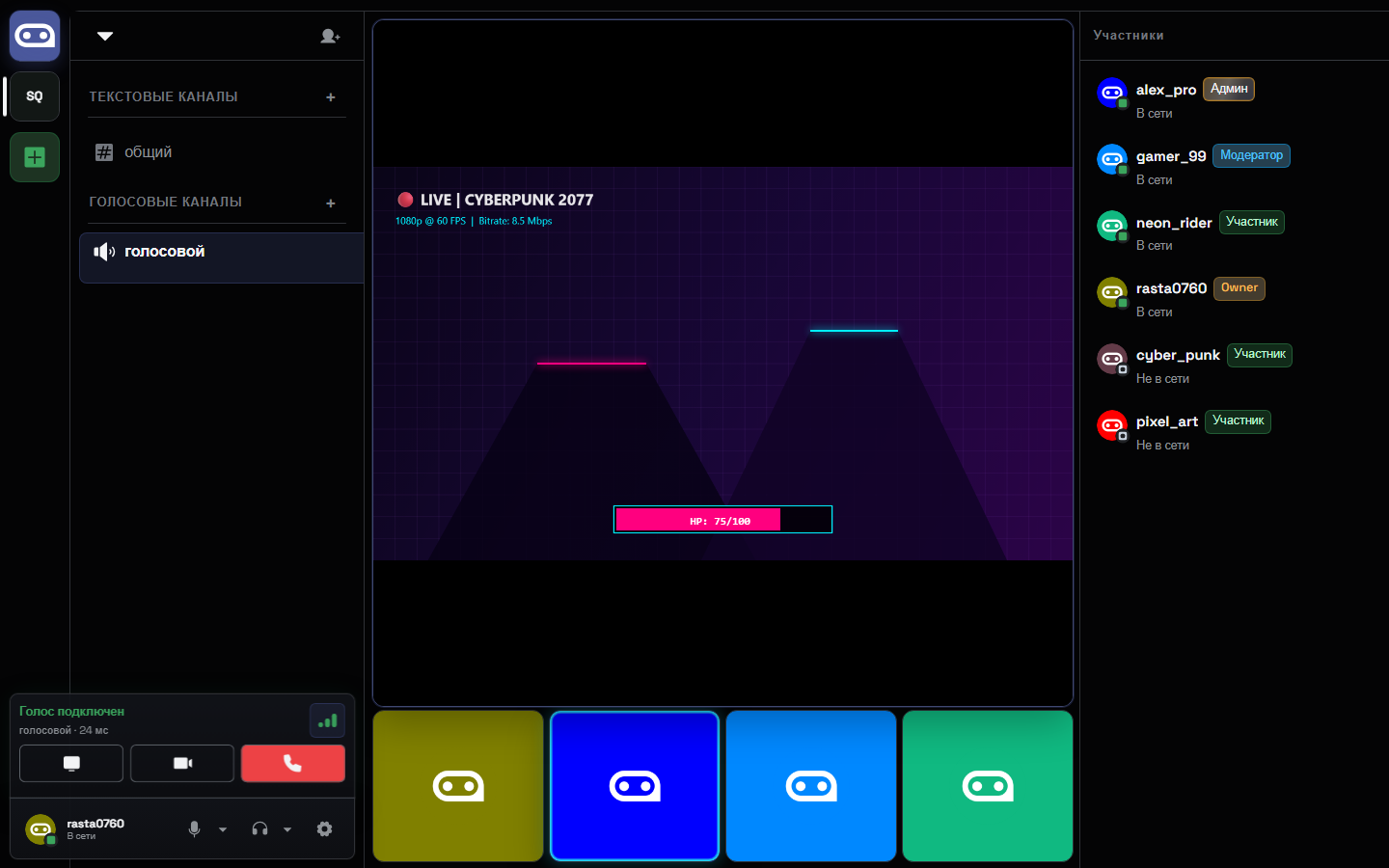Turn on the camera
The width and height of the screenshot is (1389, 868).
point(182,763)
